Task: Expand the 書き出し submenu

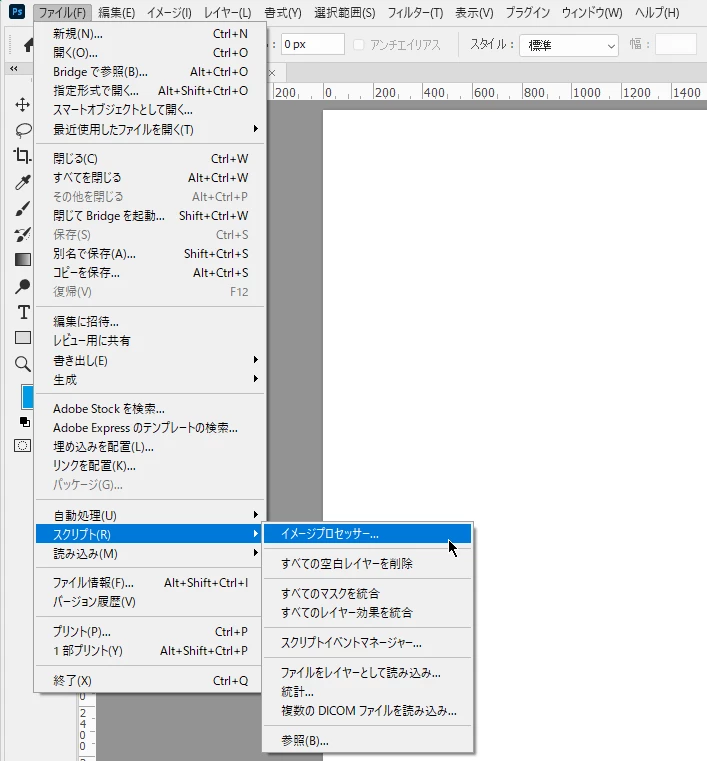Action: point(150,361)
